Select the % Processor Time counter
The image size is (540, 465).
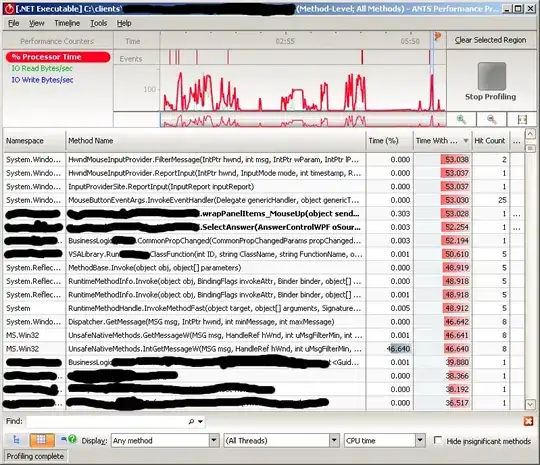(58, 57)
